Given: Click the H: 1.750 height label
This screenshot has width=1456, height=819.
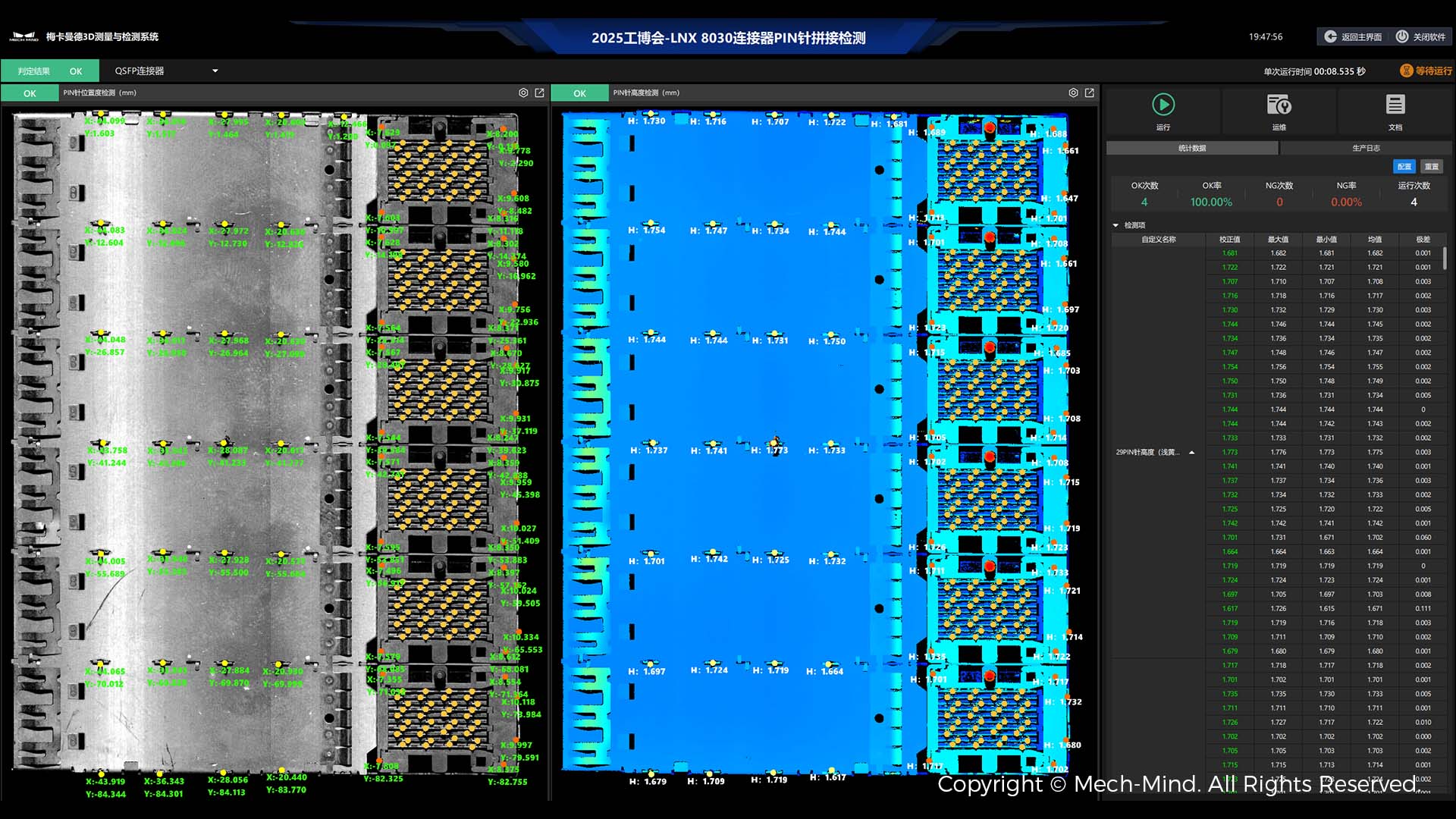Looking at the screenshot, I should coord(827,341).
